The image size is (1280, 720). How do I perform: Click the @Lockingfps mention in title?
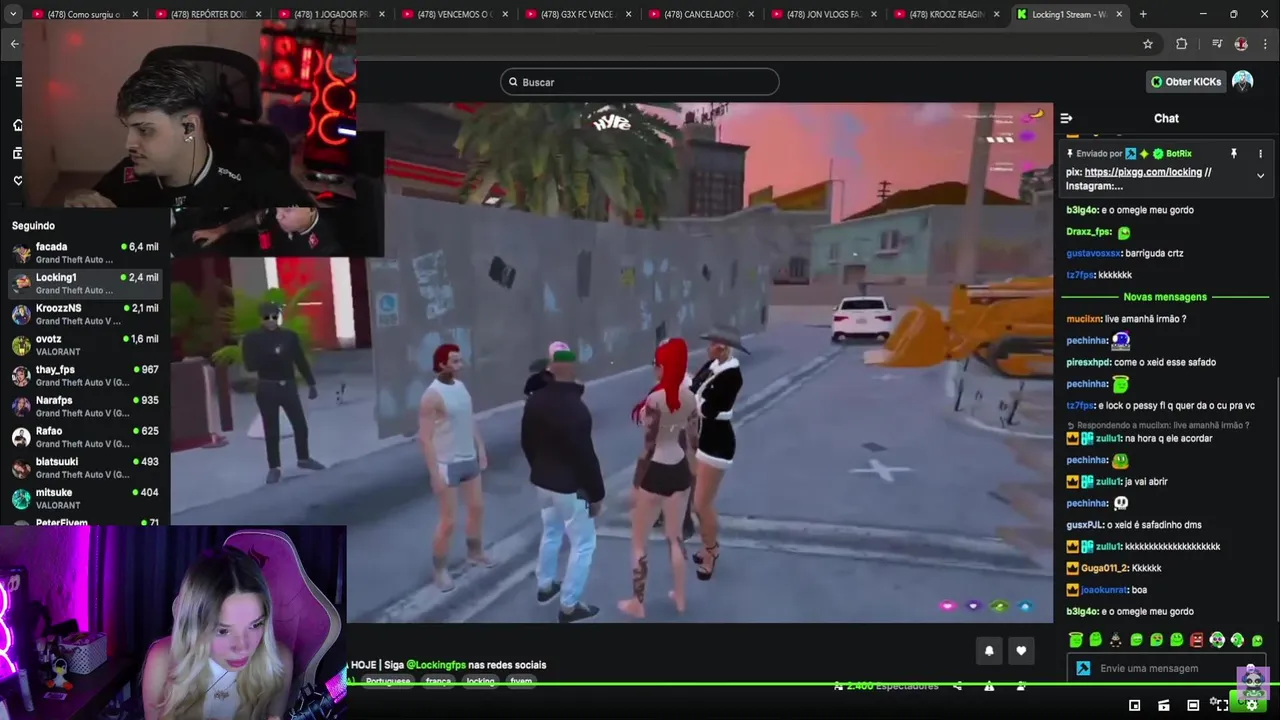(x=436, y=665)
